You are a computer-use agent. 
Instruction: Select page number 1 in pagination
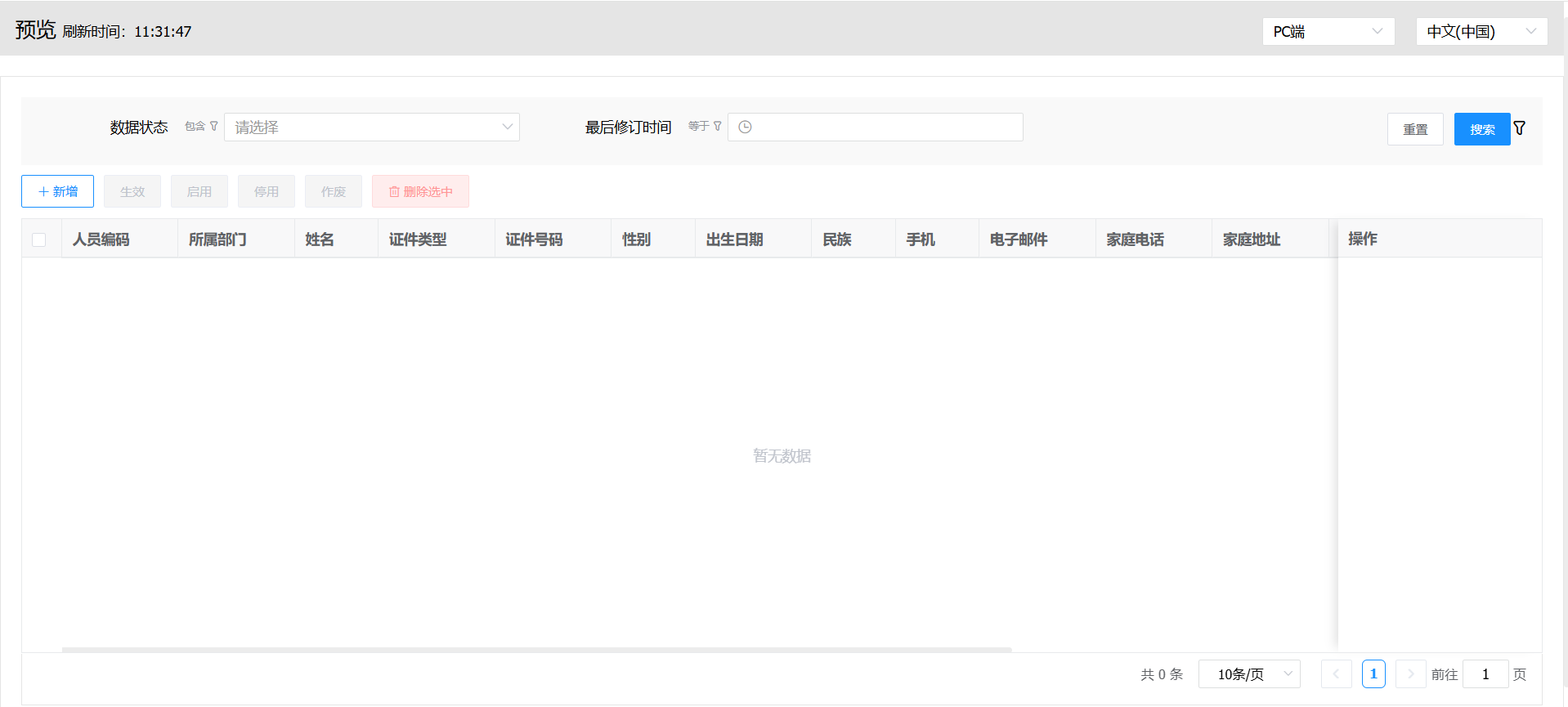pos(1373,674)
